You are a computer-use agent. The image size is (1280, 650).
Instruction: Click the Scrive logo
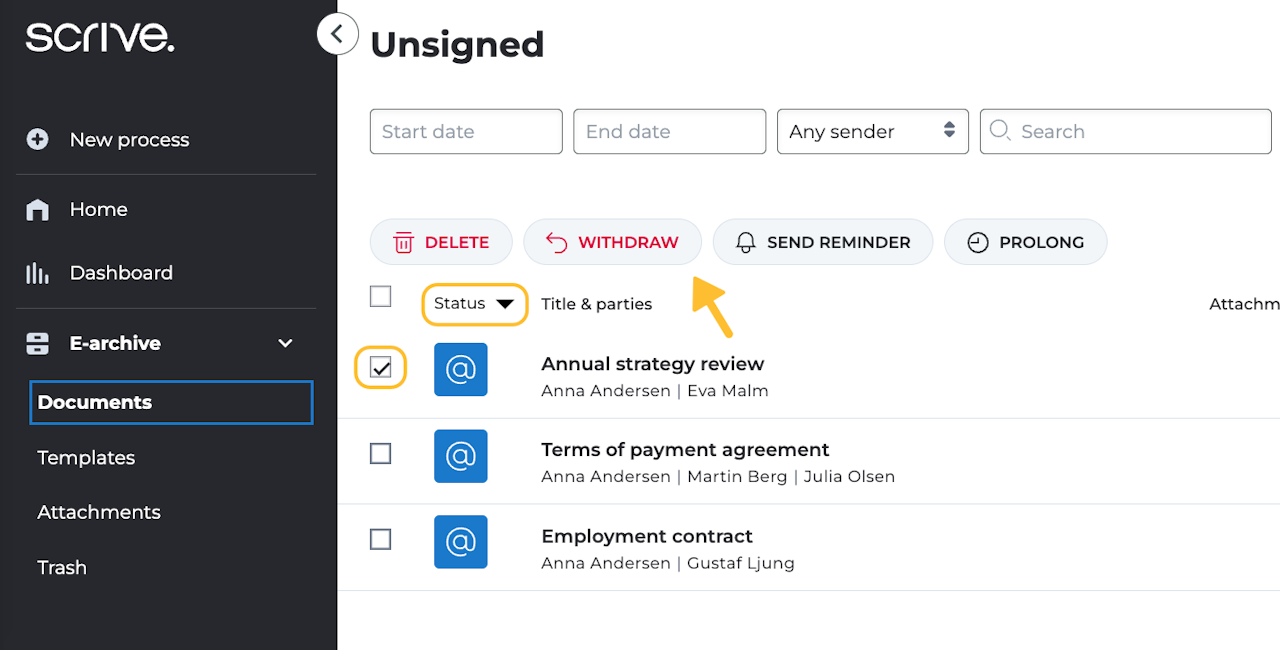[x=100, y=38]
